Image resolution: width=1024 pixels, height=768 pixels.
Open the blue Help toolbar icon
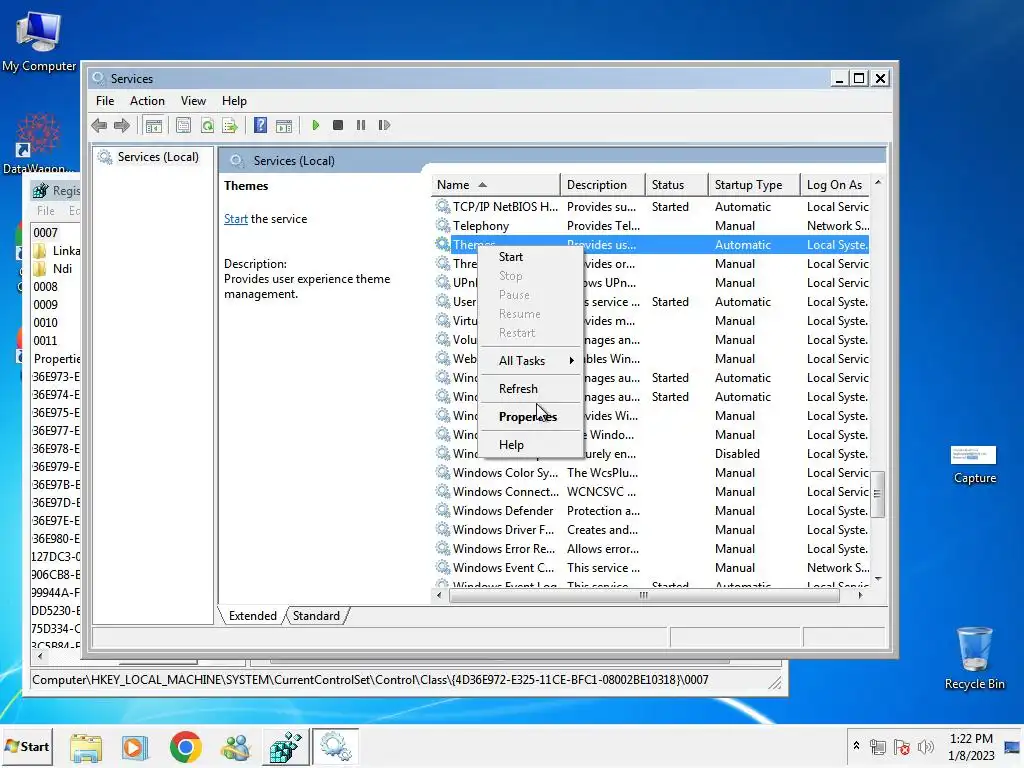(261, 125)
